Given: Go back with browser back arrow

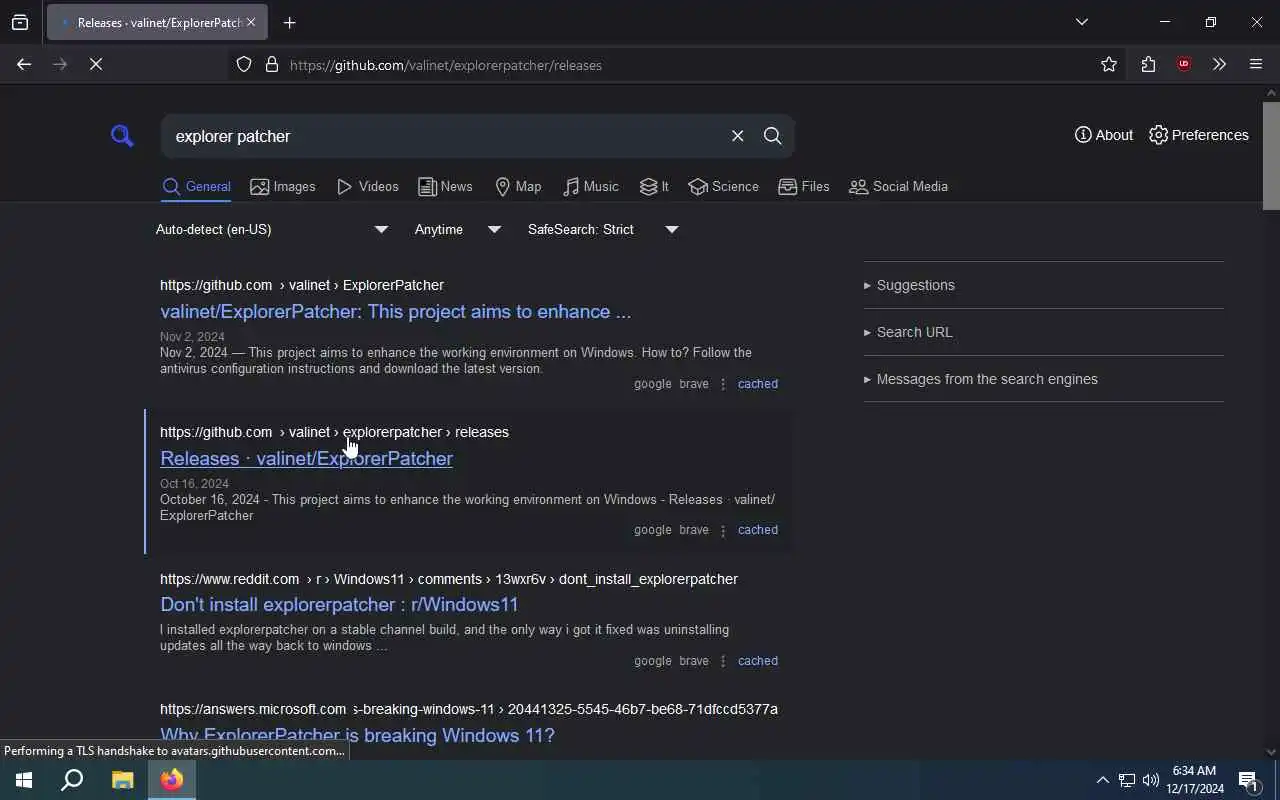Looking at the screenshot, I should tap(24, 64).
